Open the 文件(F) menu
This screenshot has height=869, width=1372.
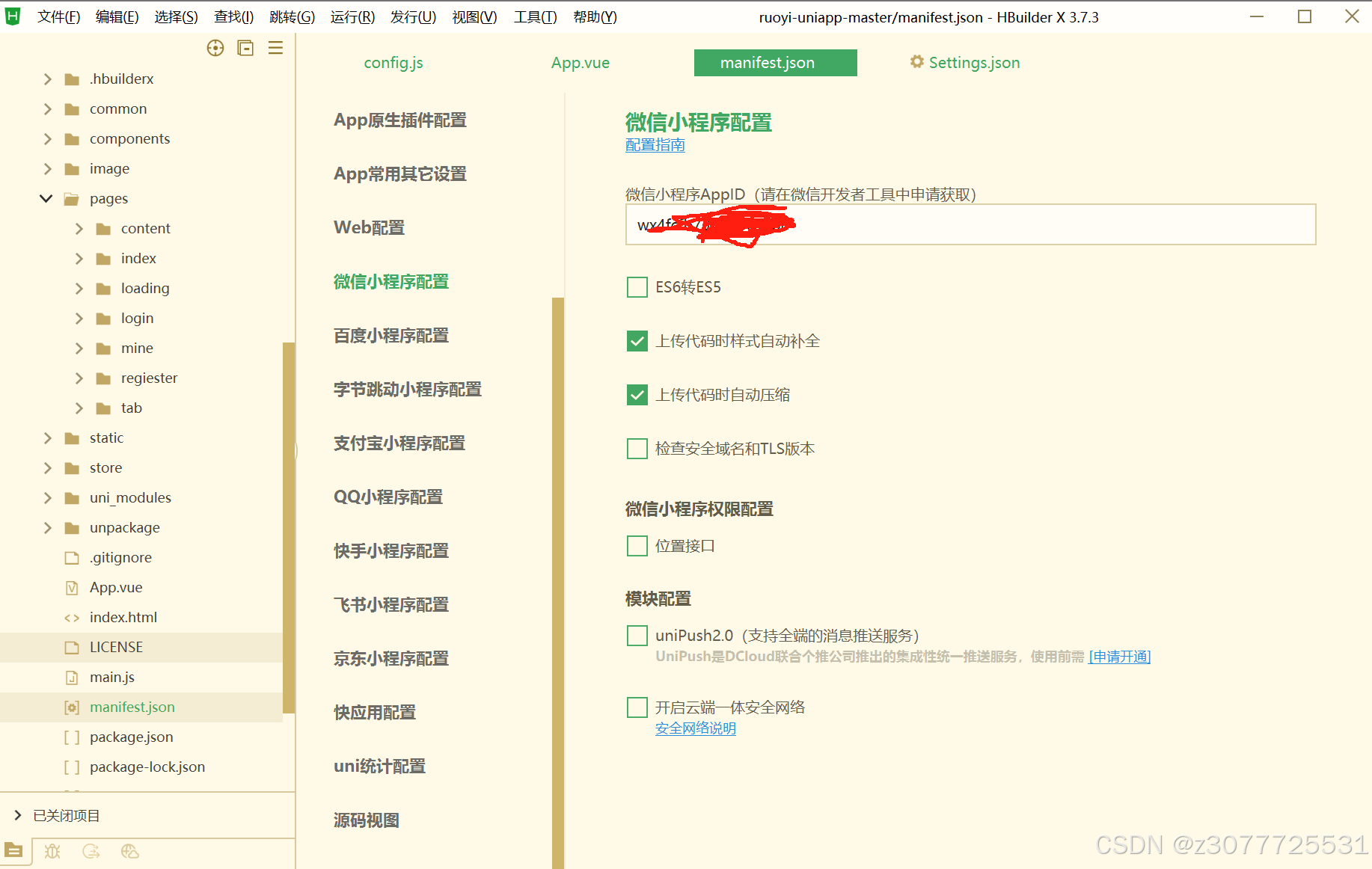click(58, 16)
